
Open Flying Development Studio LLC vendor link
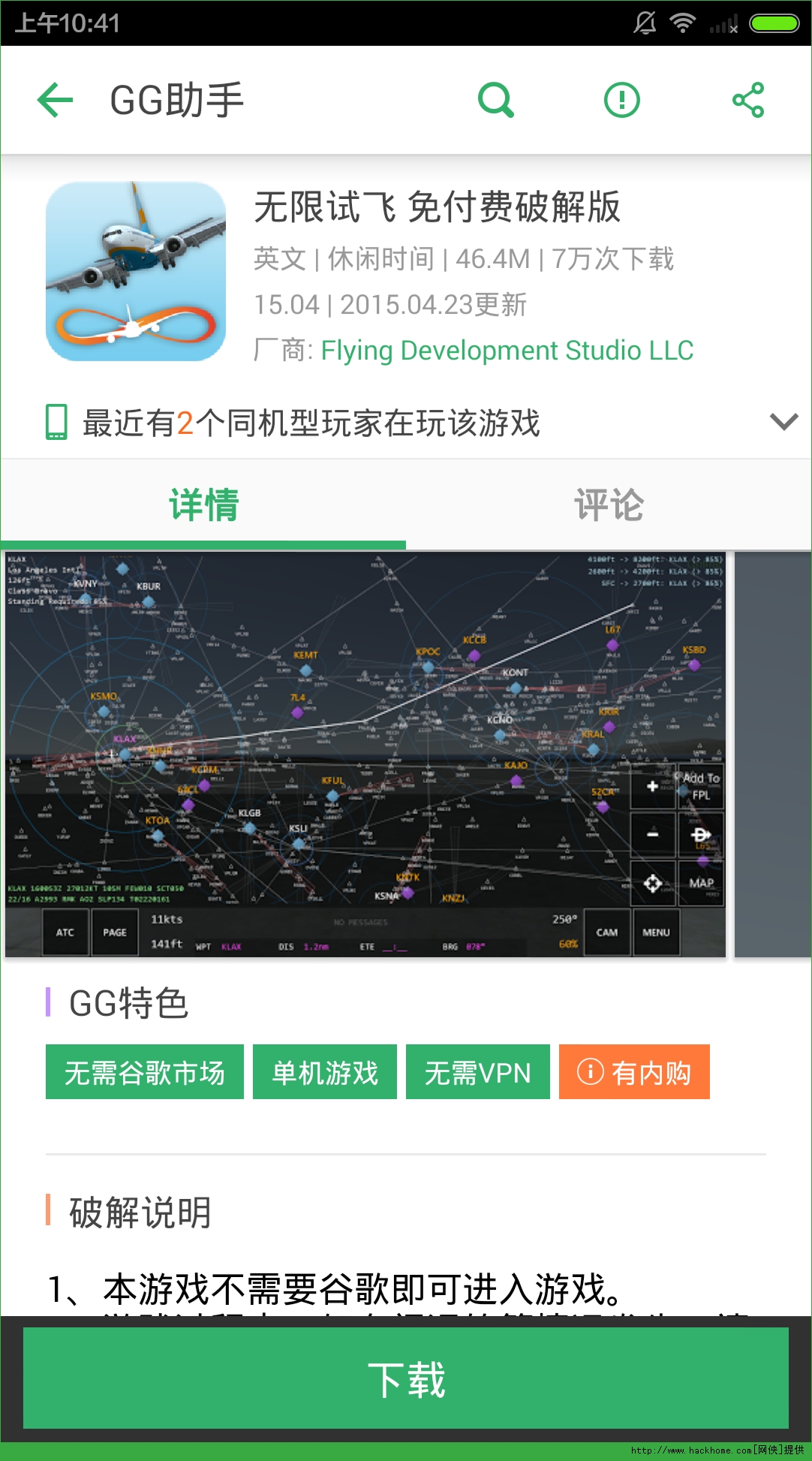pos(507,351)
